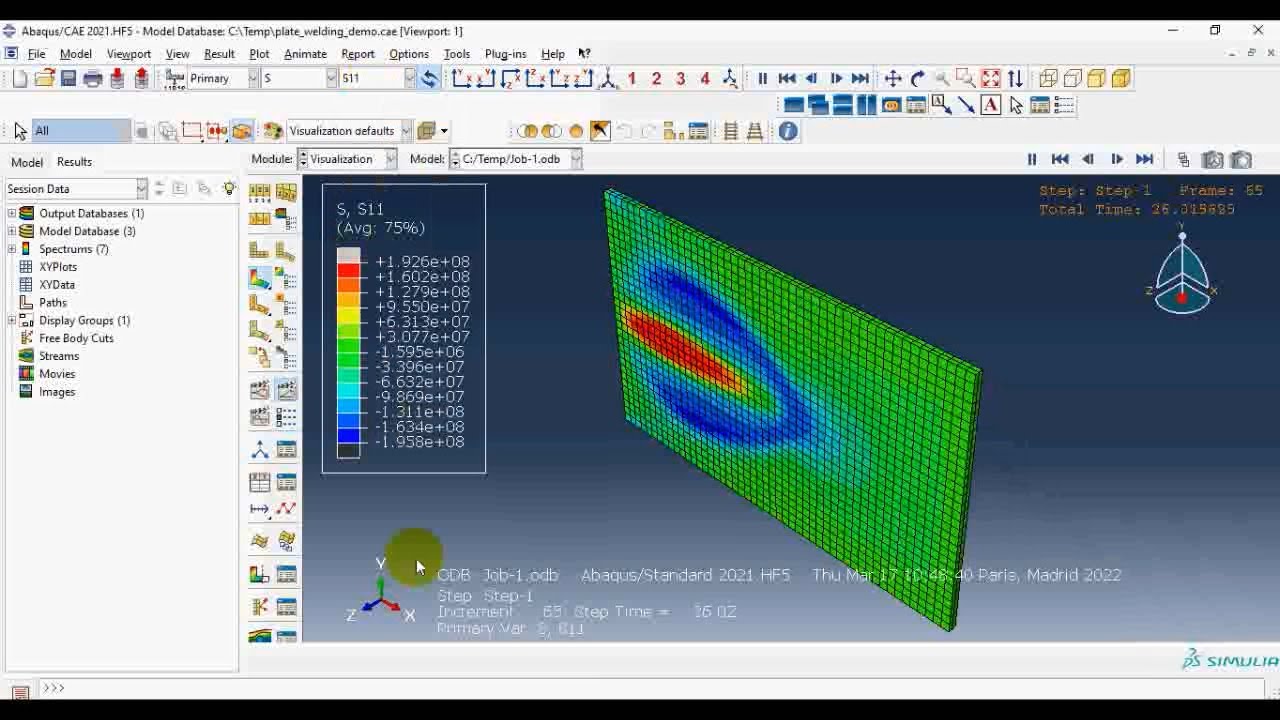
Task: Click the viewport capture camera icon
Action: (1241, 159)
